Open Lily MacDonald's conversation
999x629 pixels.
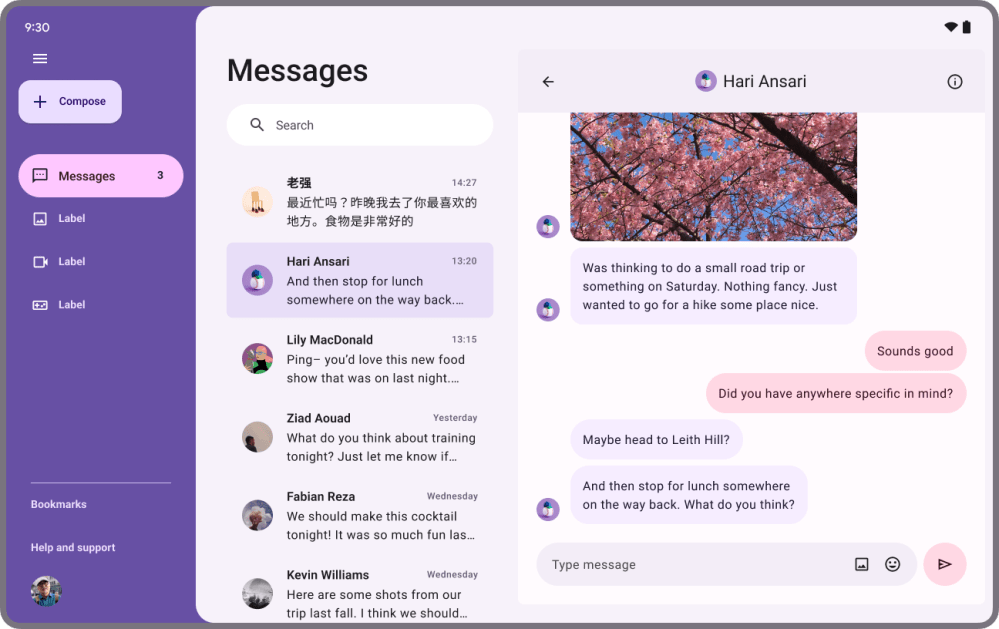[x=360, y=359]
